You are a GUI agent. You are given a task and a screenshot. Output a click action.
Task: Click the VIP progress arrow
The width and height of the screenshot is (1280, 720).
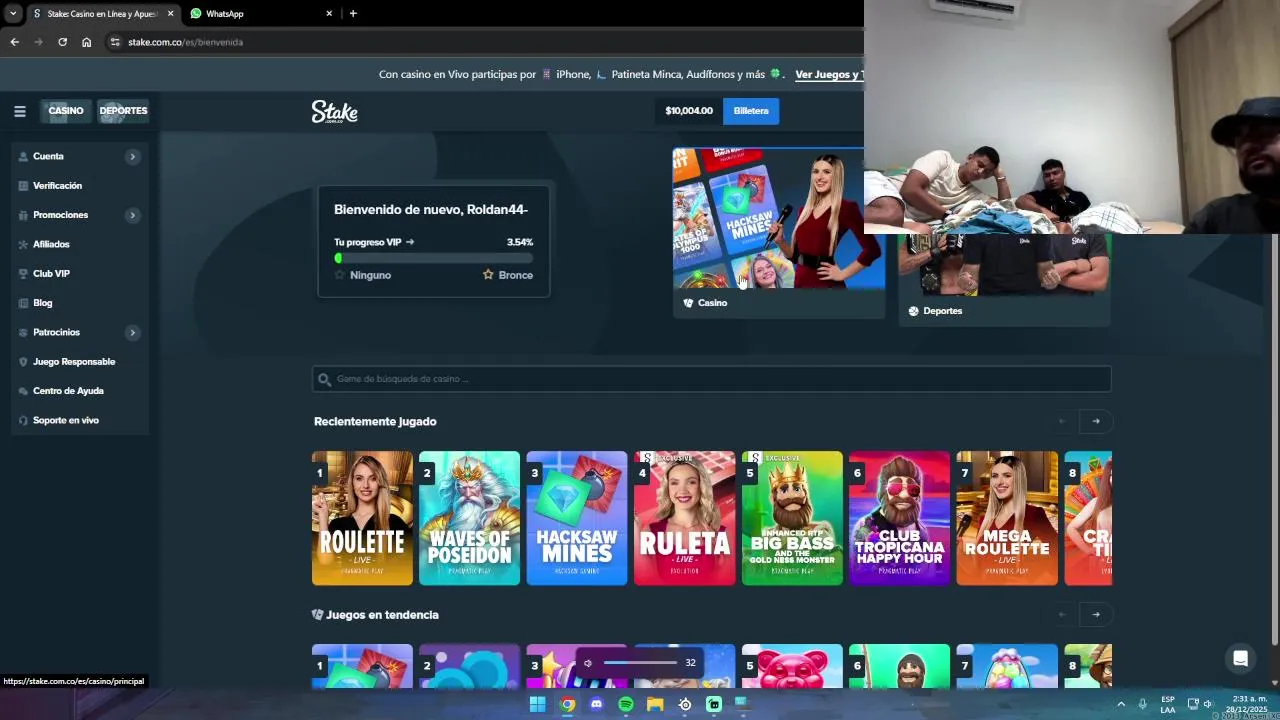[410, 242]
